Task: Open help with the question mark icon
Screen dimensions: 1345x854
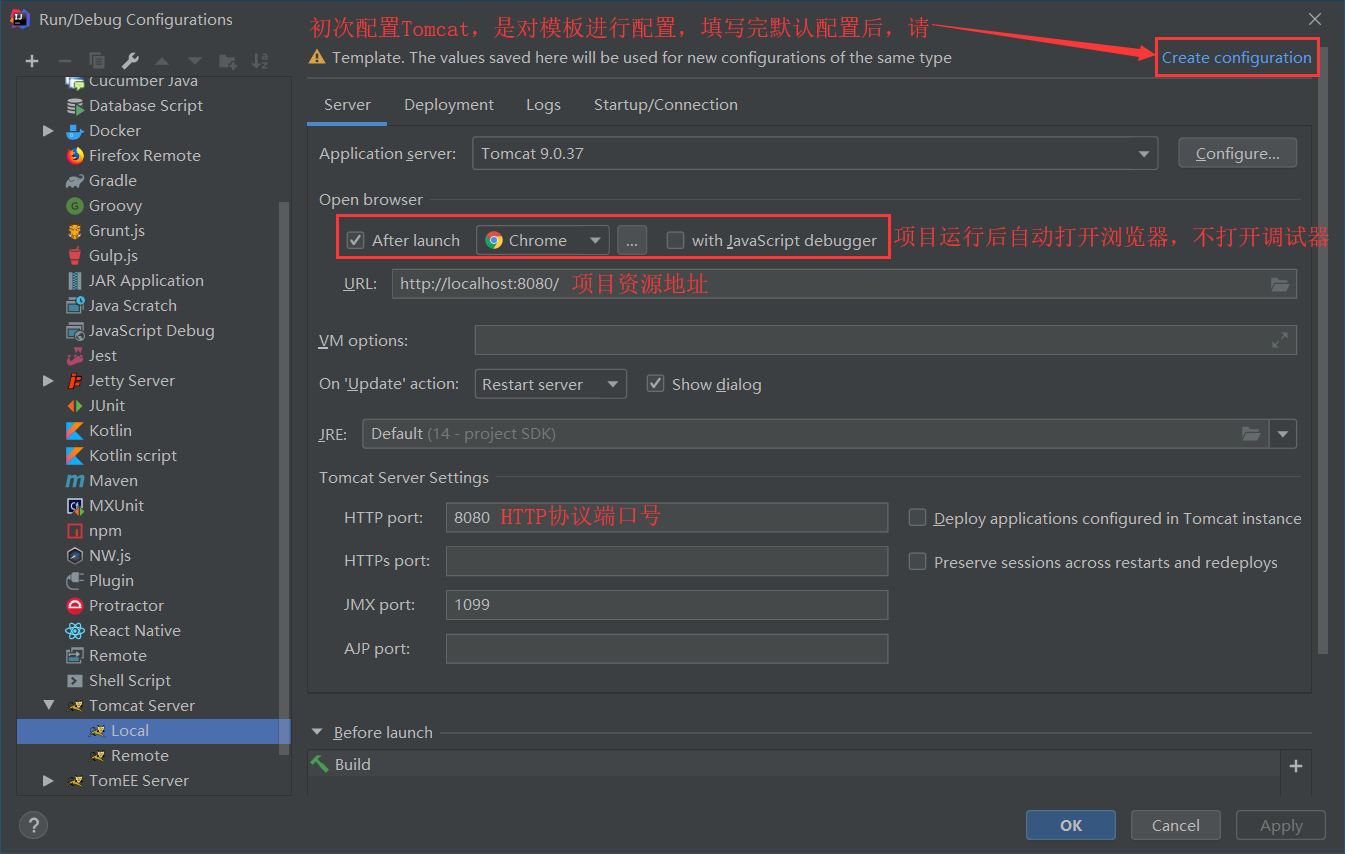Action: tap(34, 825)
